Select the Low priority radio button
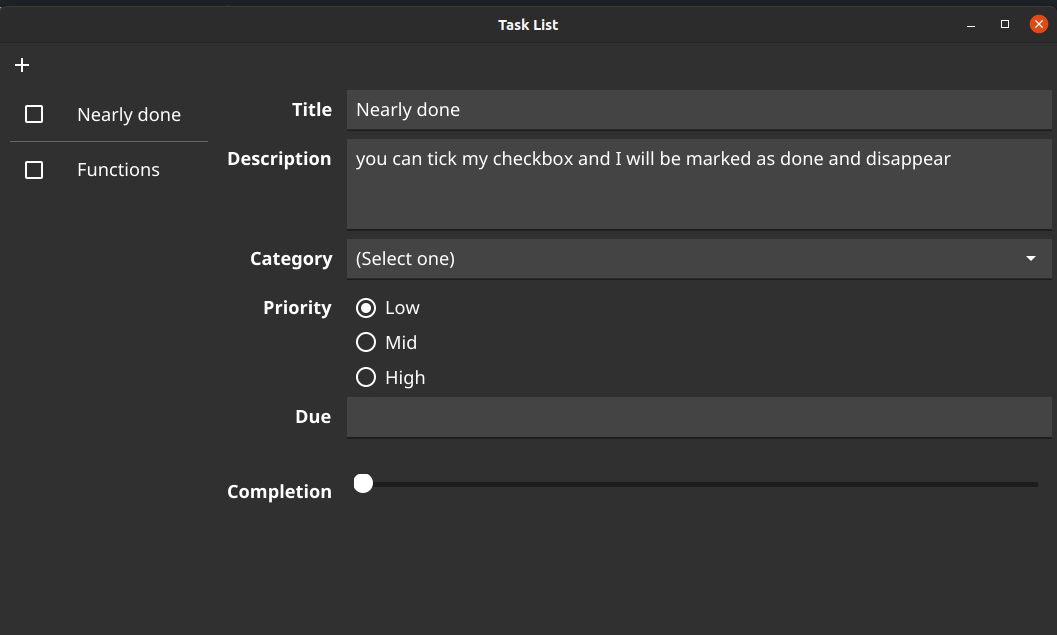Viewport: 1057px width, 635px height. (366, 308)
